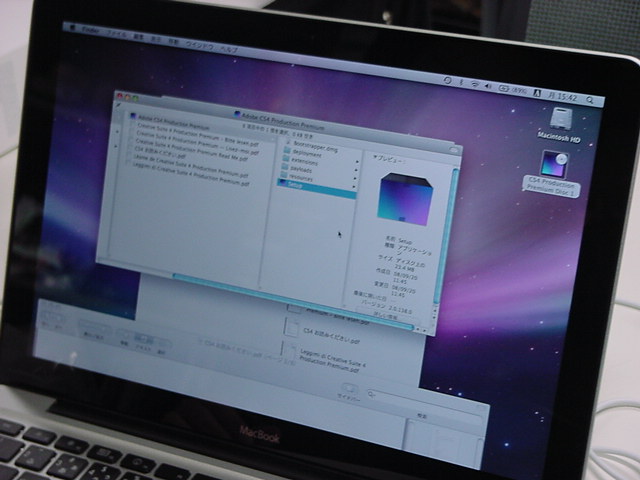Open the Wi-Fi status menu
The image size is (640, 480).
474,84
